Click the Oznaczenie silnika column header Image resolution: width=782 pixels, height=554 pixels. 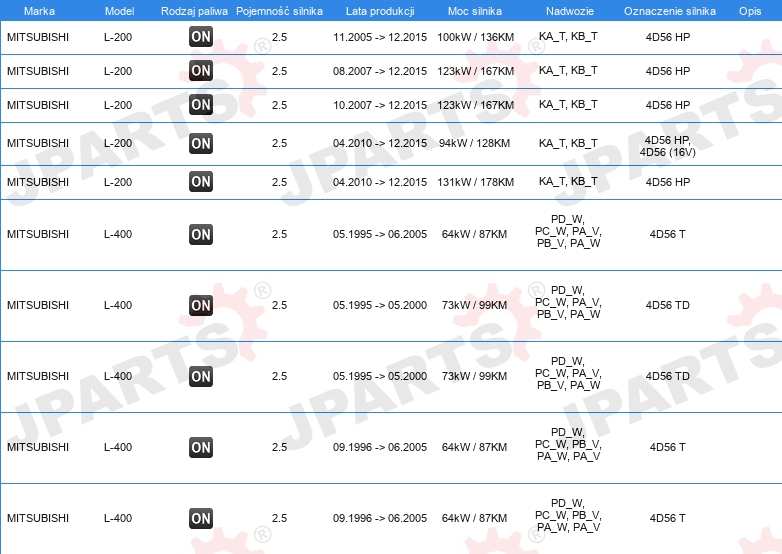tap(670, 11)
